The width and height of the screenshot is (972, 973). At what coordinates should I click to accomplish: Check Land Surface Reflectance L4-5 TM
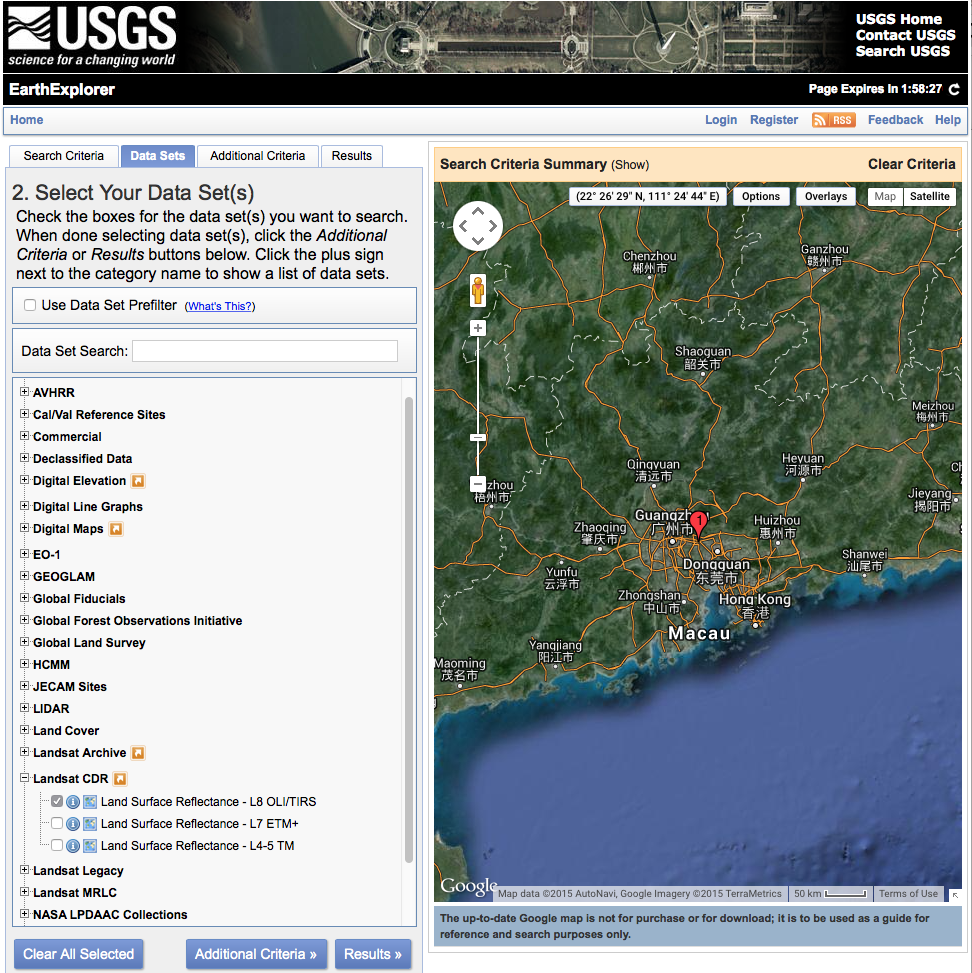(x=56, y=845)
